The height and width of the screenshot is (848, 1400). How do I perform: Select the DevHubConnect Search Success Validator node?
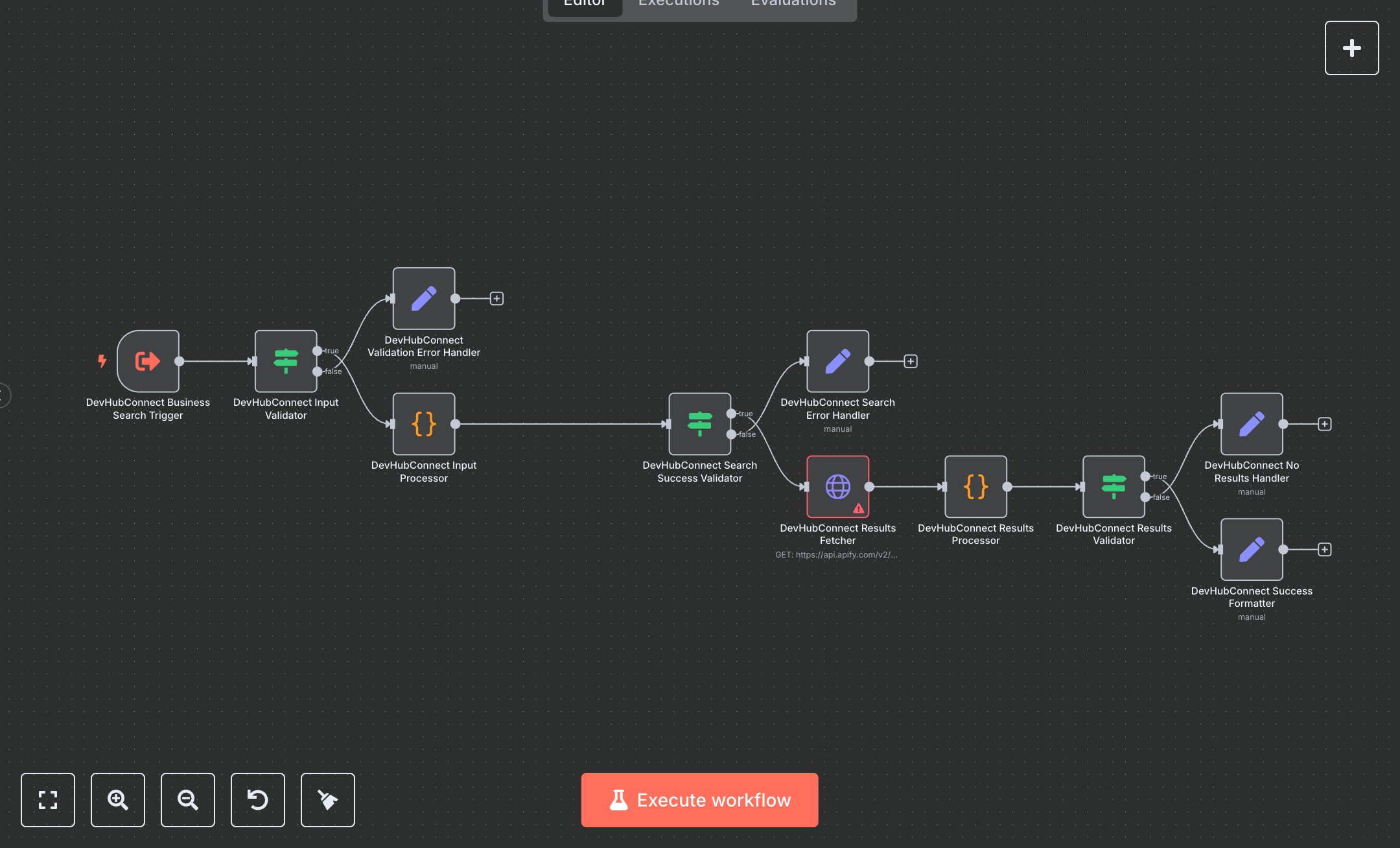(700, 425)
